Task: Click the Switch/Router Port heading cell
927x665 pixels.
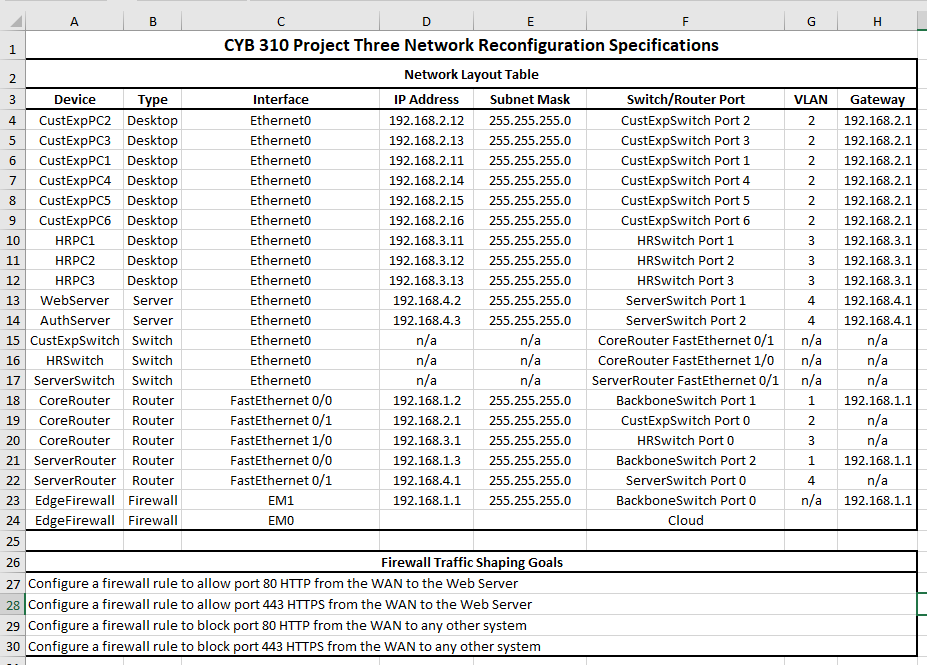Action: [x=685, y=99]
